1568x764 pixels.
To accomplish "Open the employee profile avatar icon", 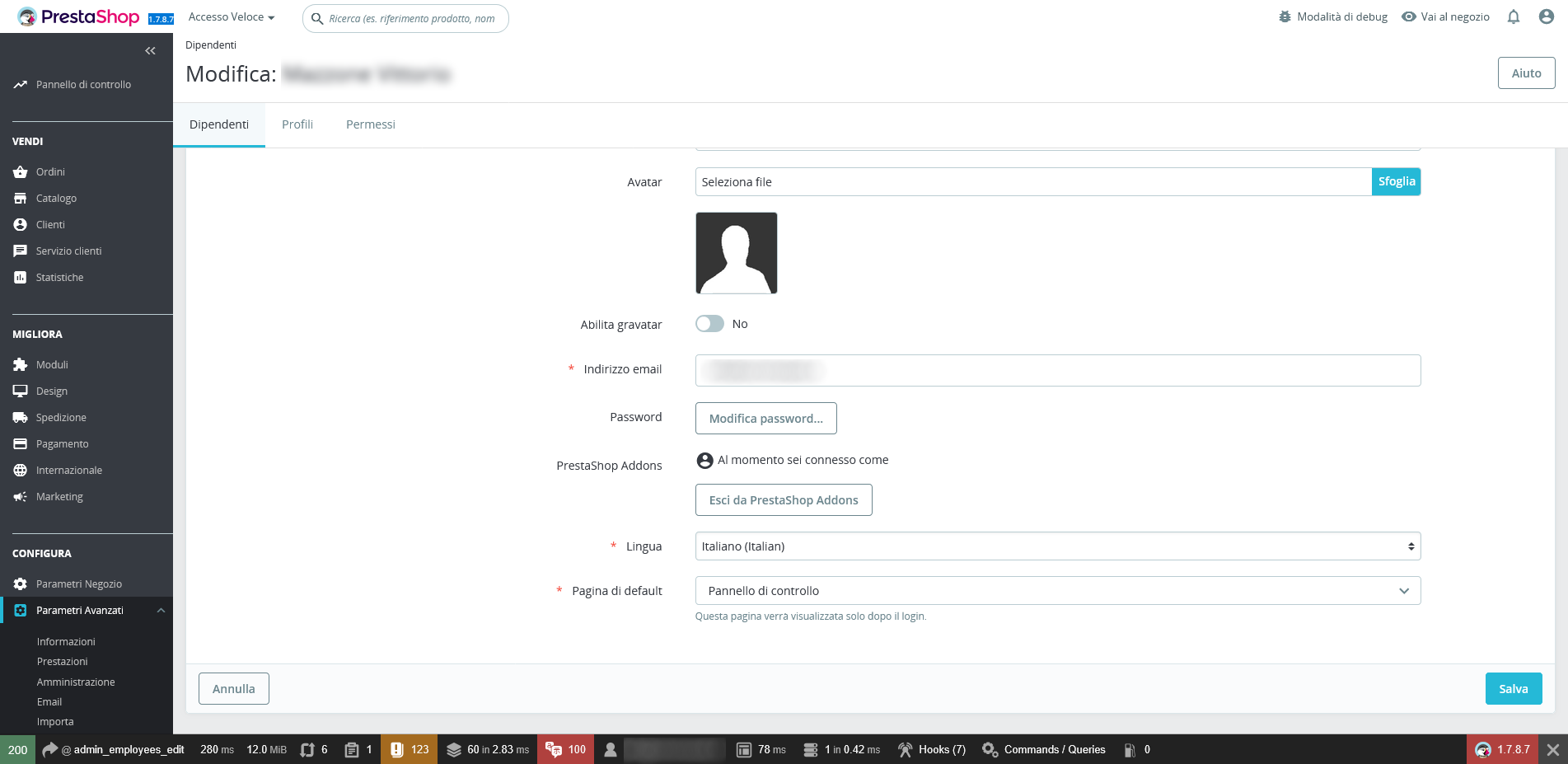I will pyautogui.click(x=1547, y=16).
